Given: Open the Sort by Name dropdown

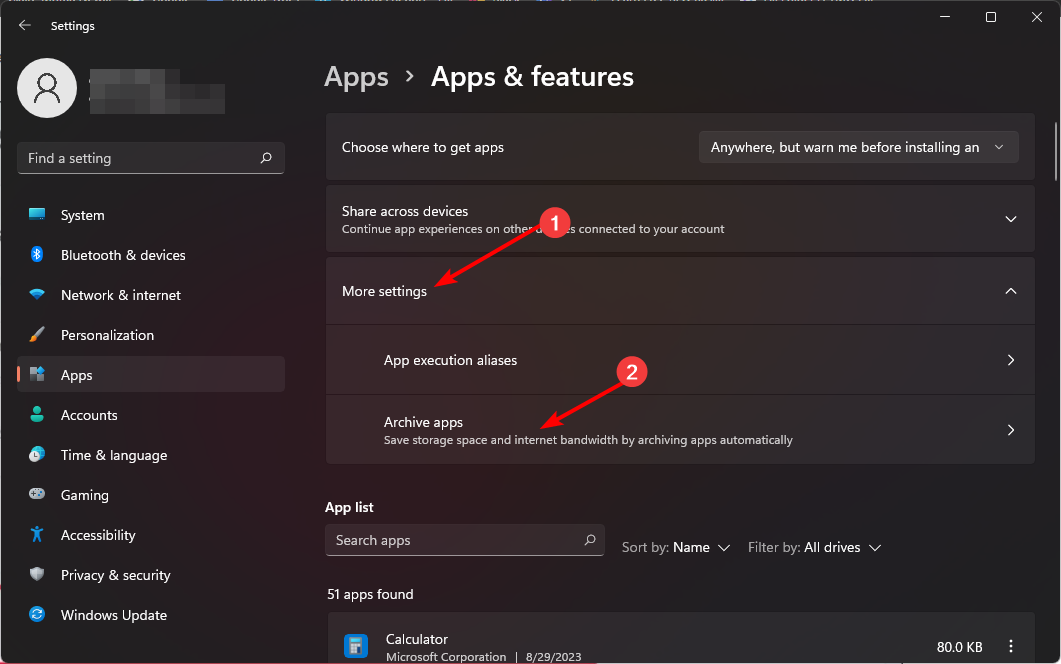Looking at the screenshot, I should click(676, 547).
